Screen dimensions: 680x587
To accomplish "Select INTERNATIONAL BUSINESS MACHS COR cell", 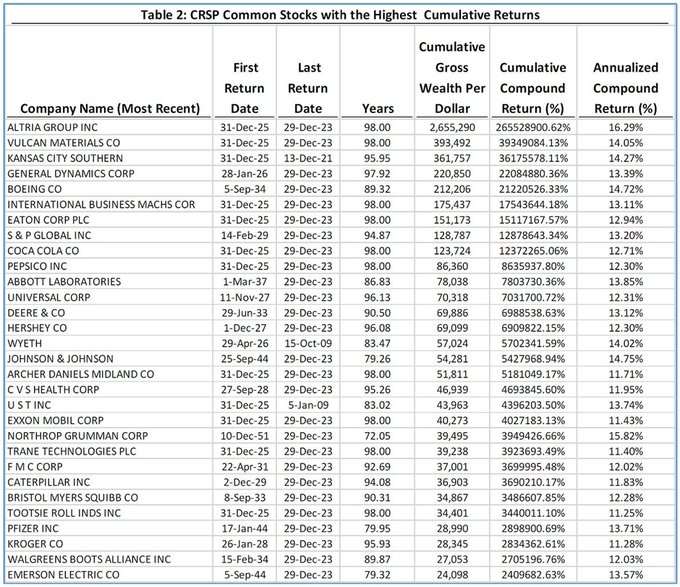I will (x=101, y=205).
